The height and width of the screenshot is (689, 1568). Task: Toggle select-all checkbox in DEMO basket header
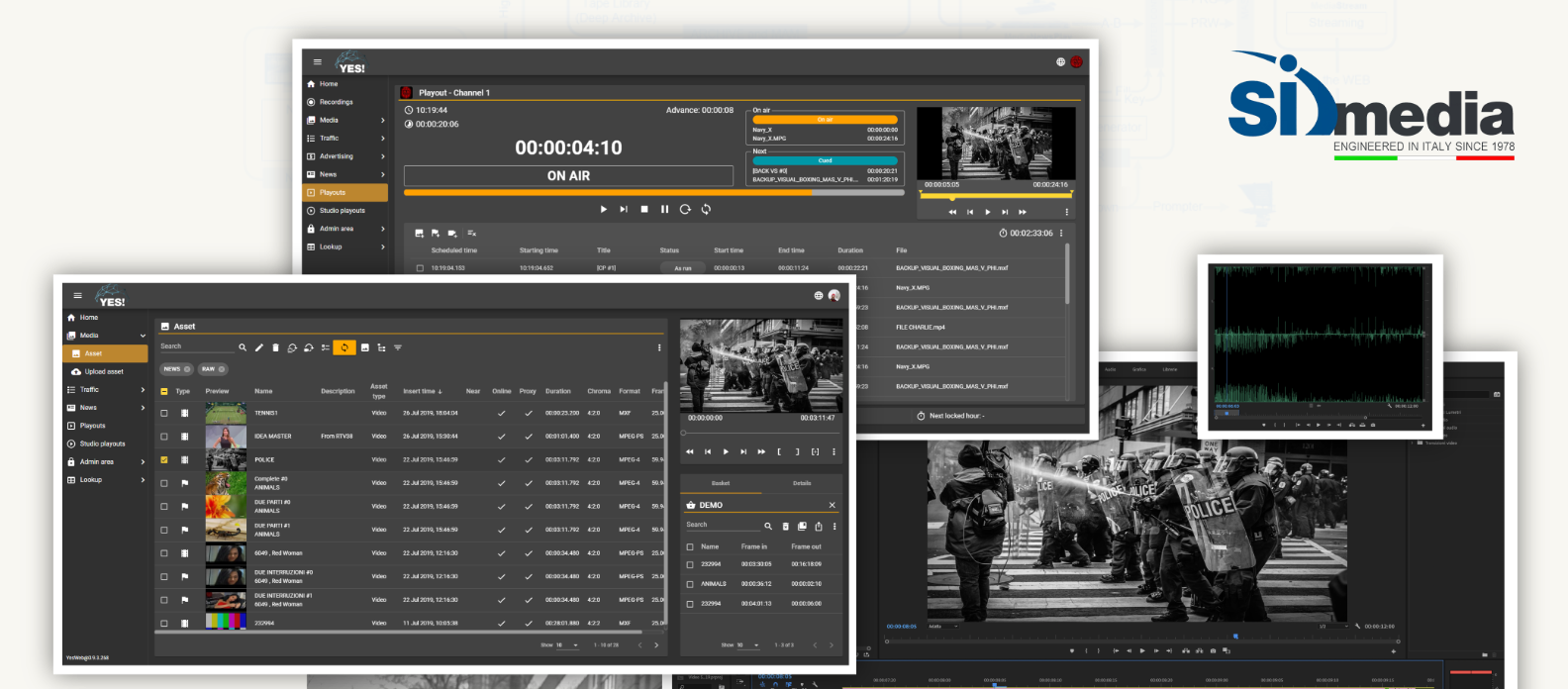(x=690, y=546)
